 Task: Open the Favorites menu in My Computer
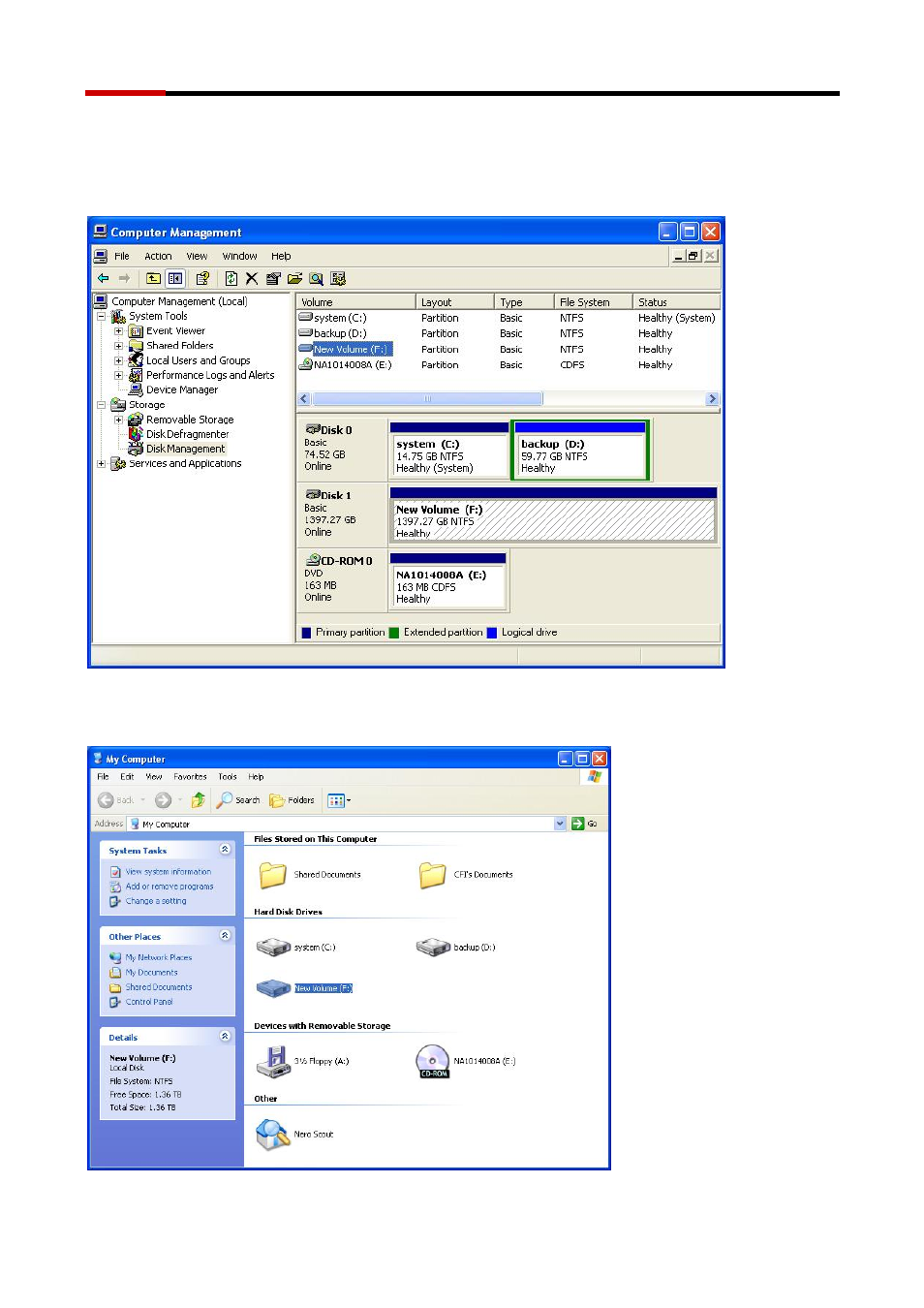point(190,777)
